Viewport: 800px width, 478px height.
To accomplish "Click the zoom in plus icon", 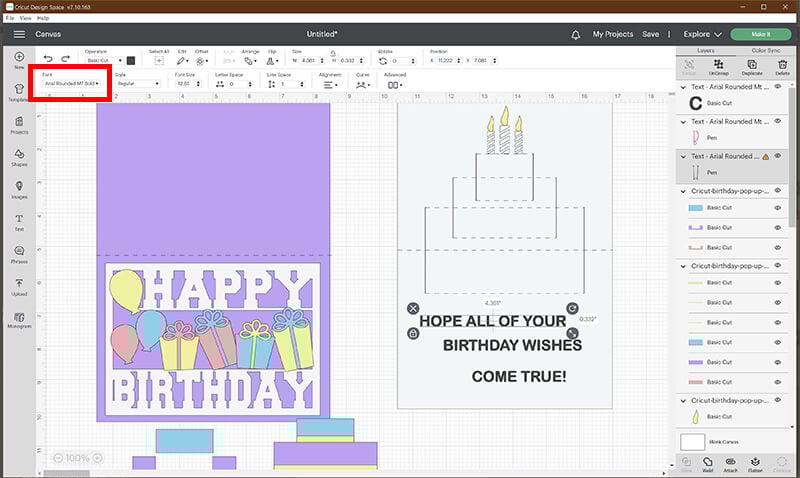I will [97, 458].
